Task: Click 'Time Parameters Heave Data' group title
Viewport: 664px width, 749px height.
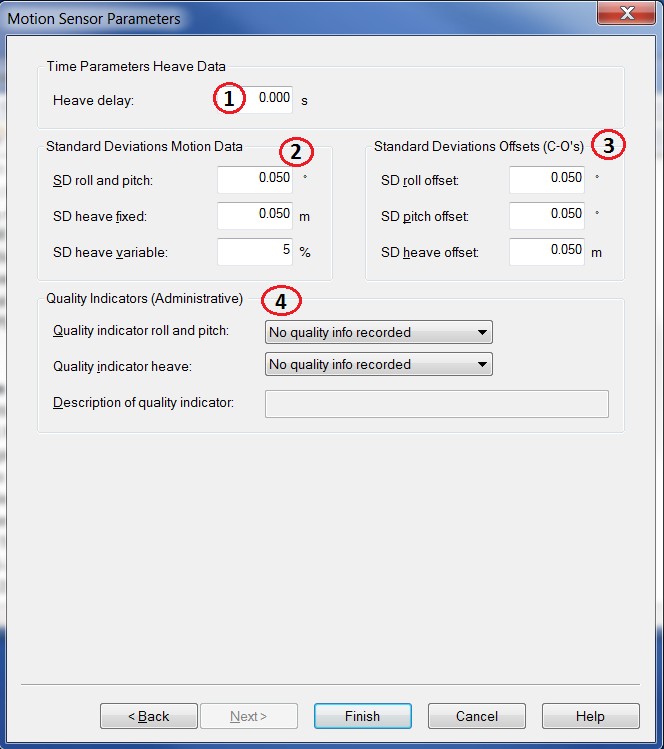Action: (136, 66)
